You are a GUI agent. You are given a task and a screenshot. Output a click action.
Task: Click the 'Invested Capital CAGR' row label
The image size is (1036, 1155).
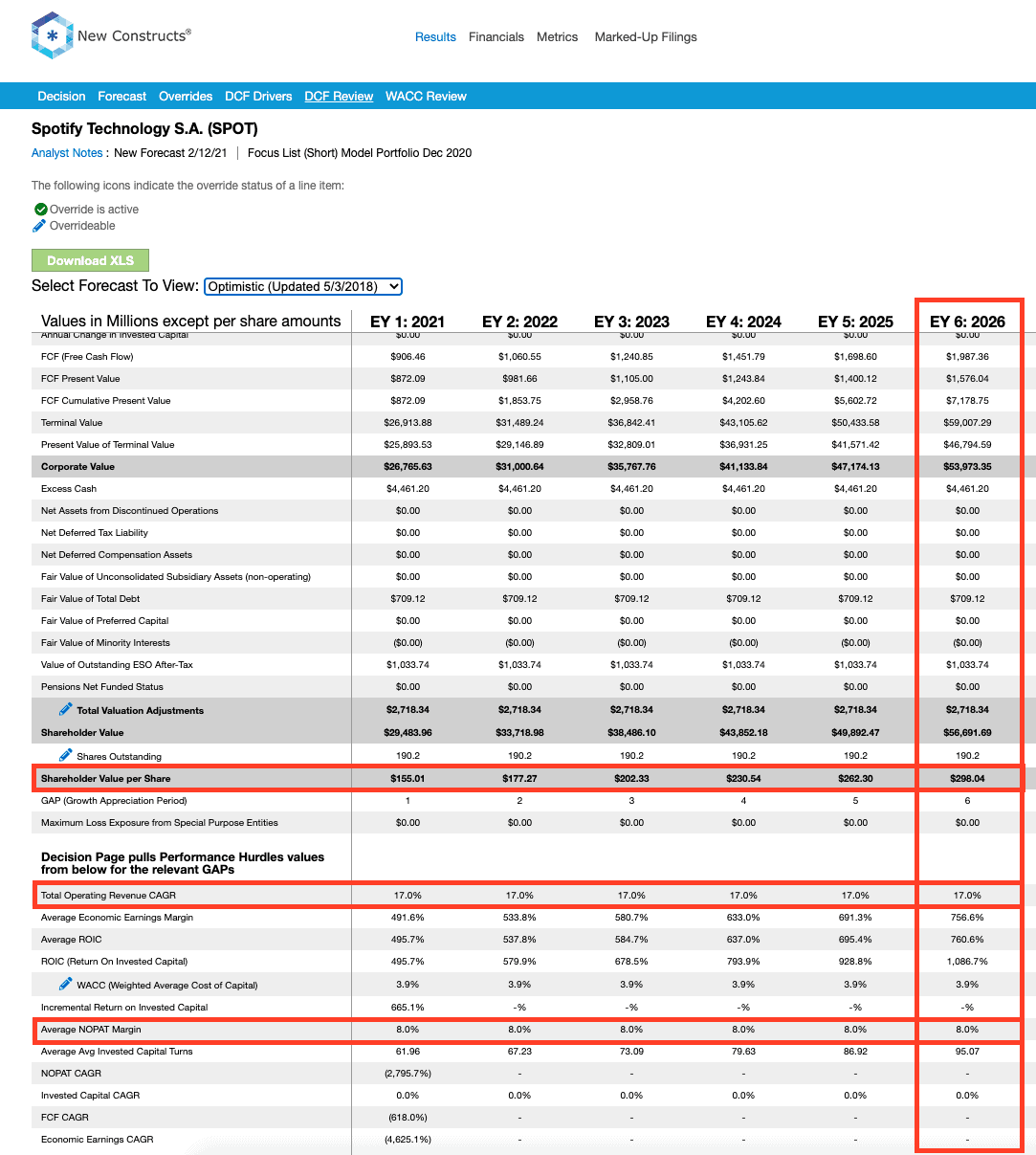click(x=91, y=1096)
